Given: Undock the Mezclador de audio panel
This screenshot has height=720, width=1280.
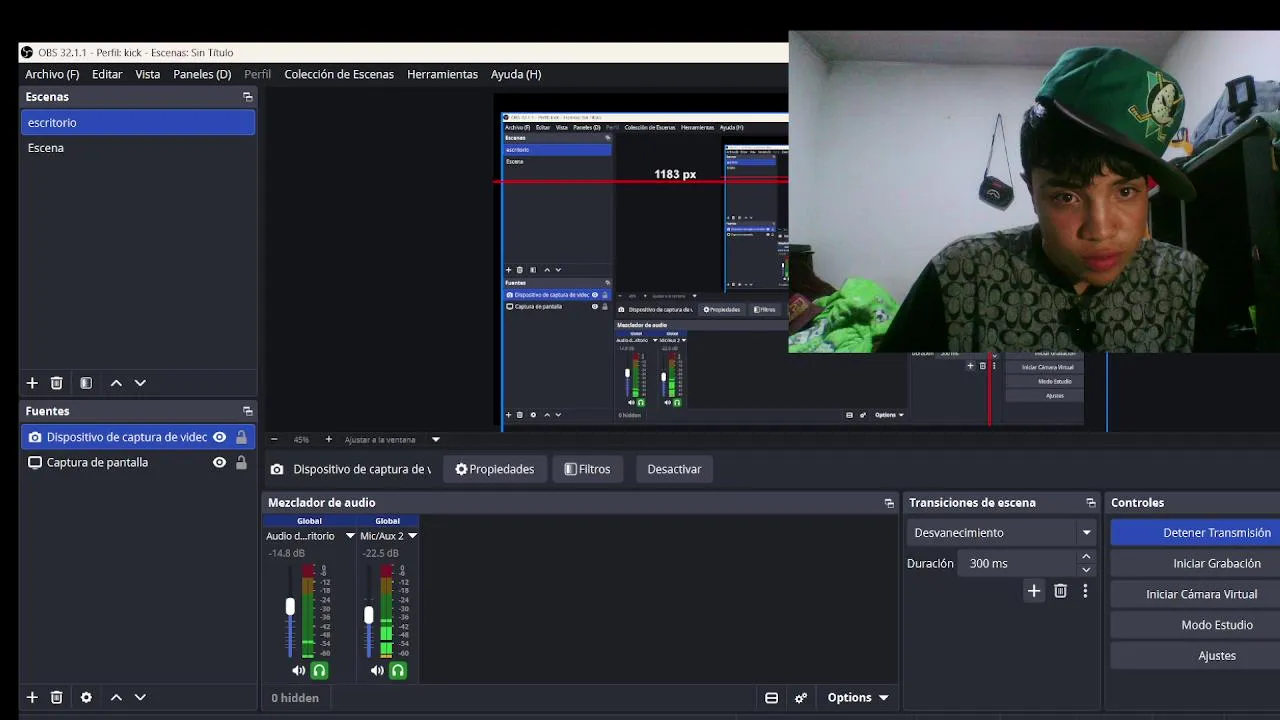Looking at the screenshot, I should tap(889, 503).
